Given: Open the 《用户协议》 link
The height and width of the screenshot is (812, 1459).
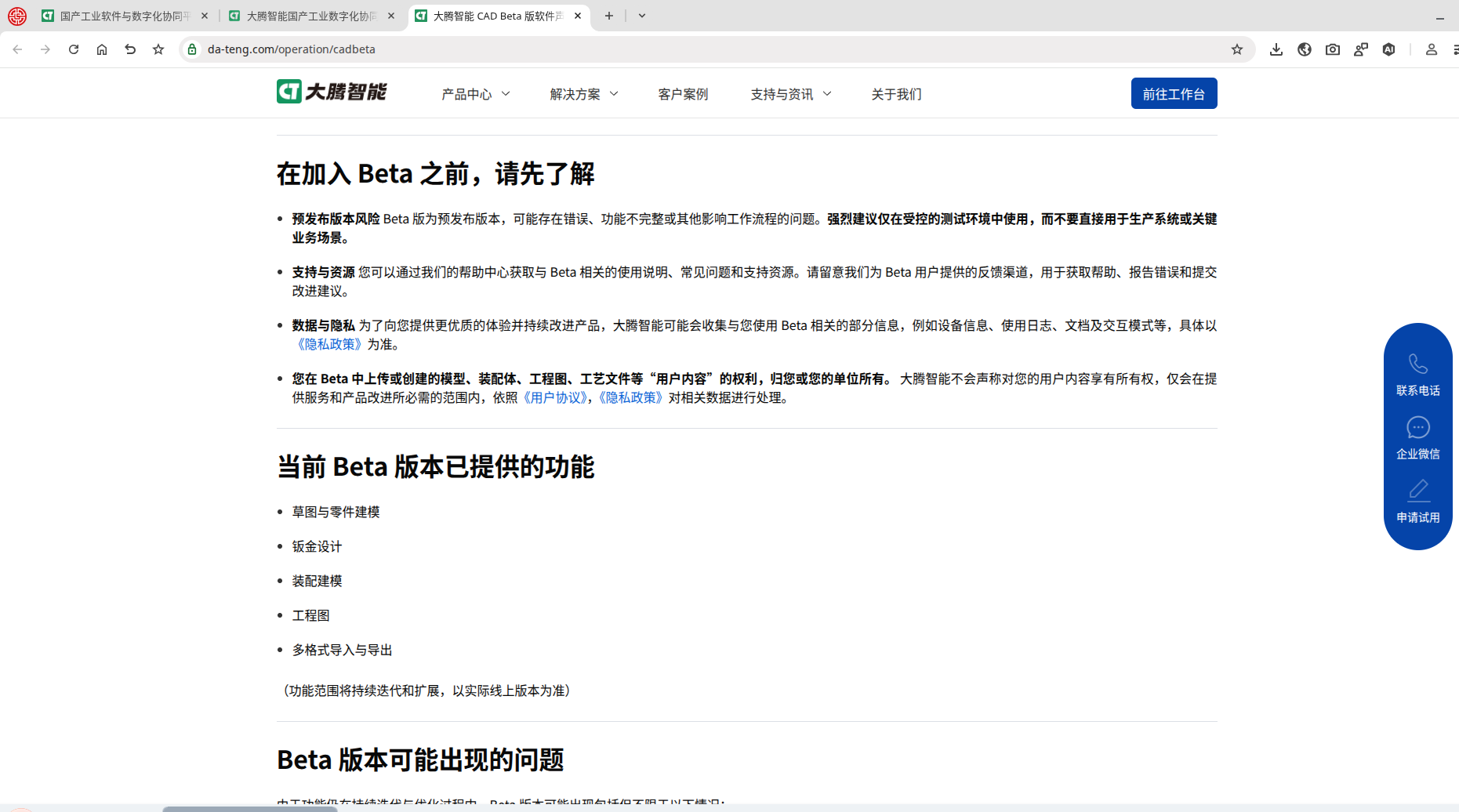Looking at the screenshot, I should pyautogui.click(x=554, y=398).
